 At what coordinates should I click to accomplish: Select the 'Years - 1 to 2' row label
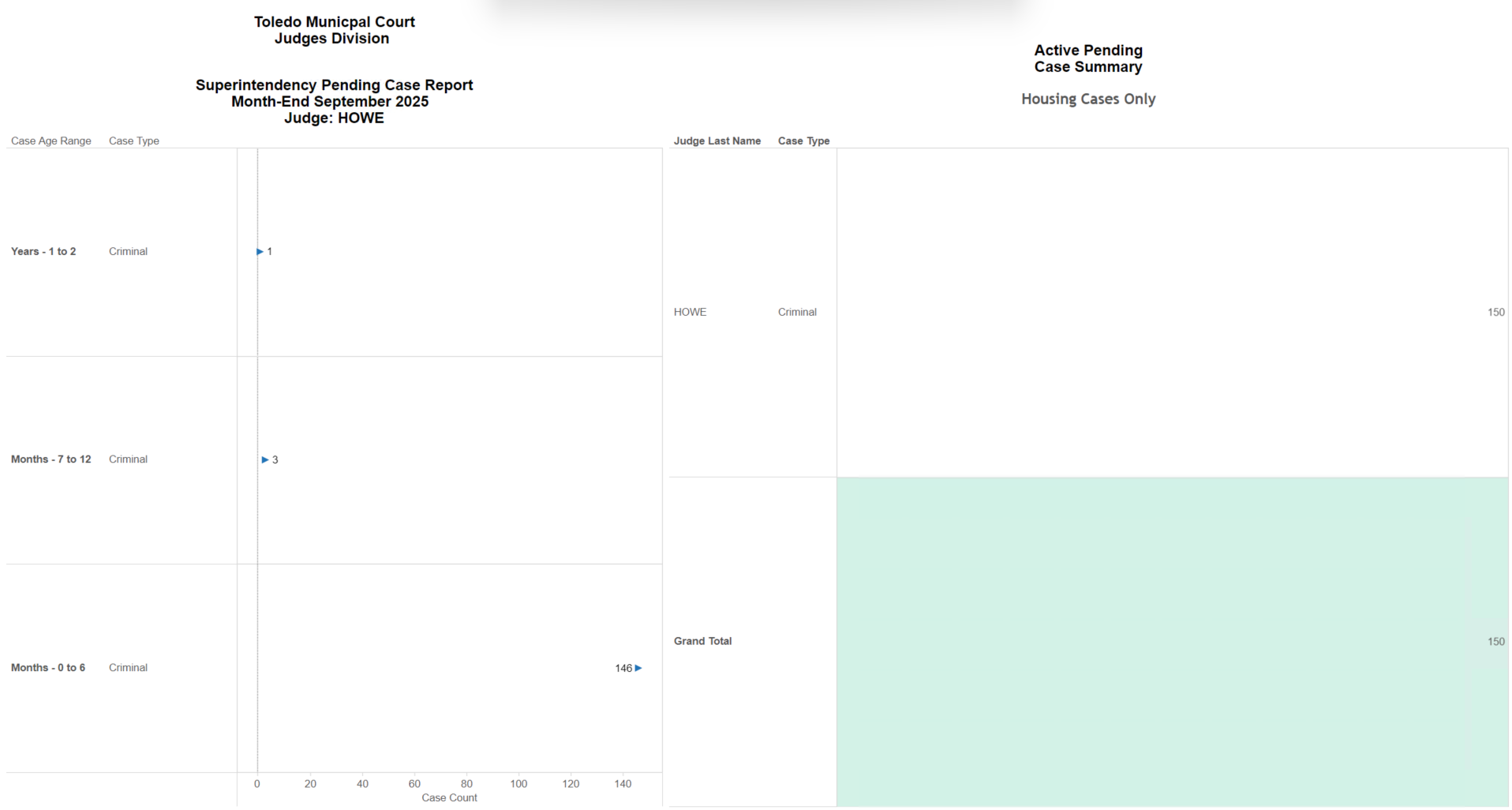43,251
